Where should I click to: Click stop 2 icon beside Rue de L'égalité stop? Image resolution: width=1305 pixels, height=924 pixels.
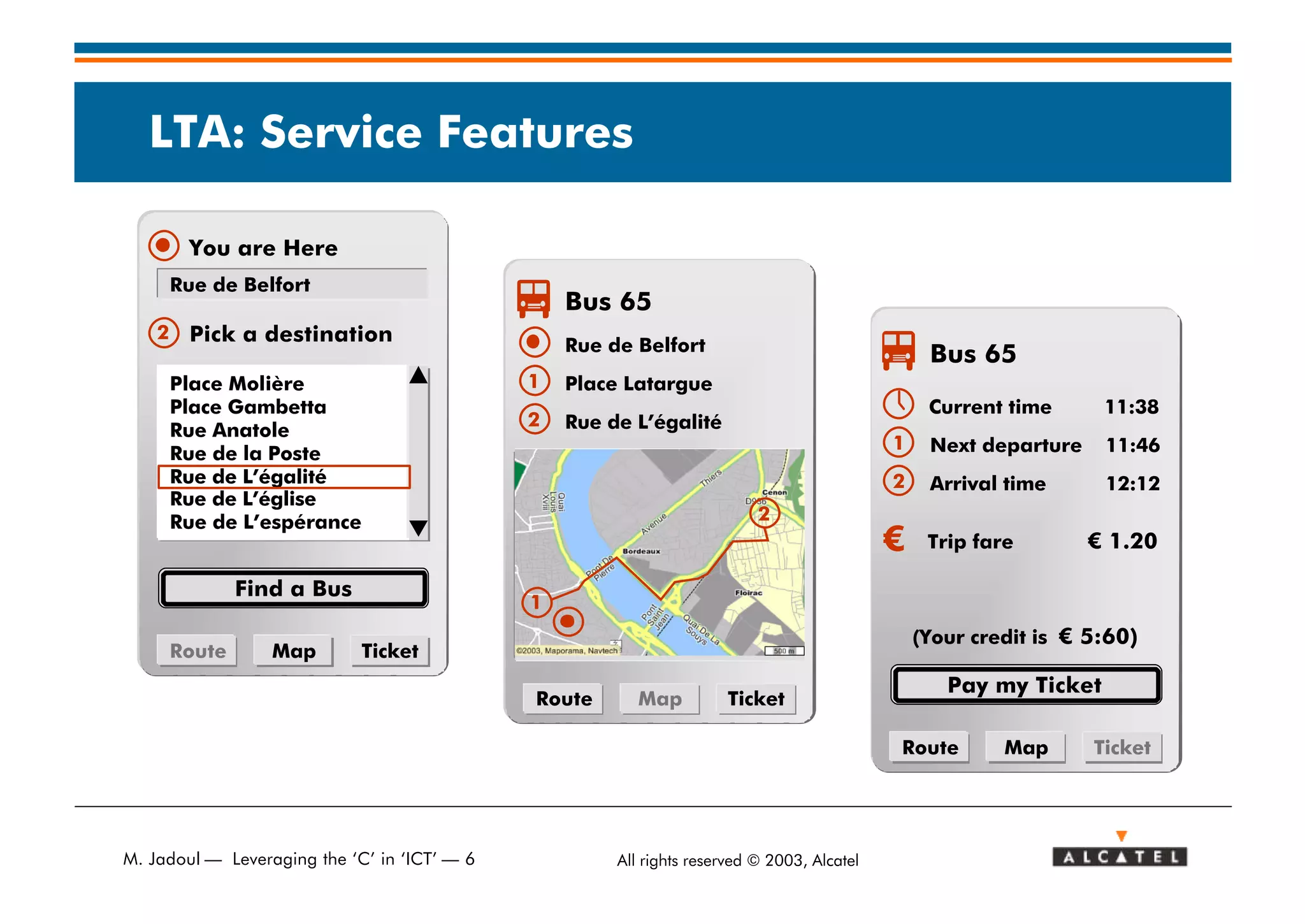tap(534, 419)
